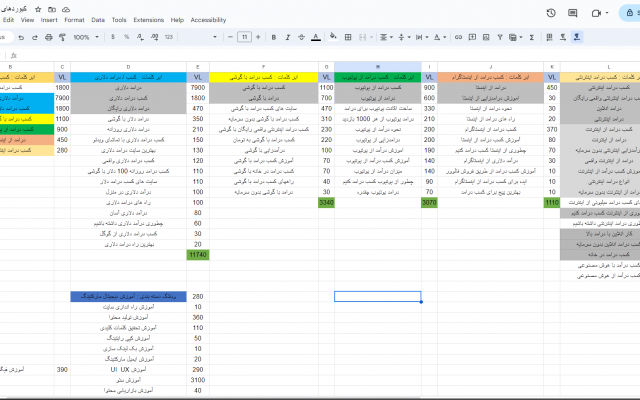Open the Help menu
Viewport: 640px width, 400px height.
pos(177,20)
